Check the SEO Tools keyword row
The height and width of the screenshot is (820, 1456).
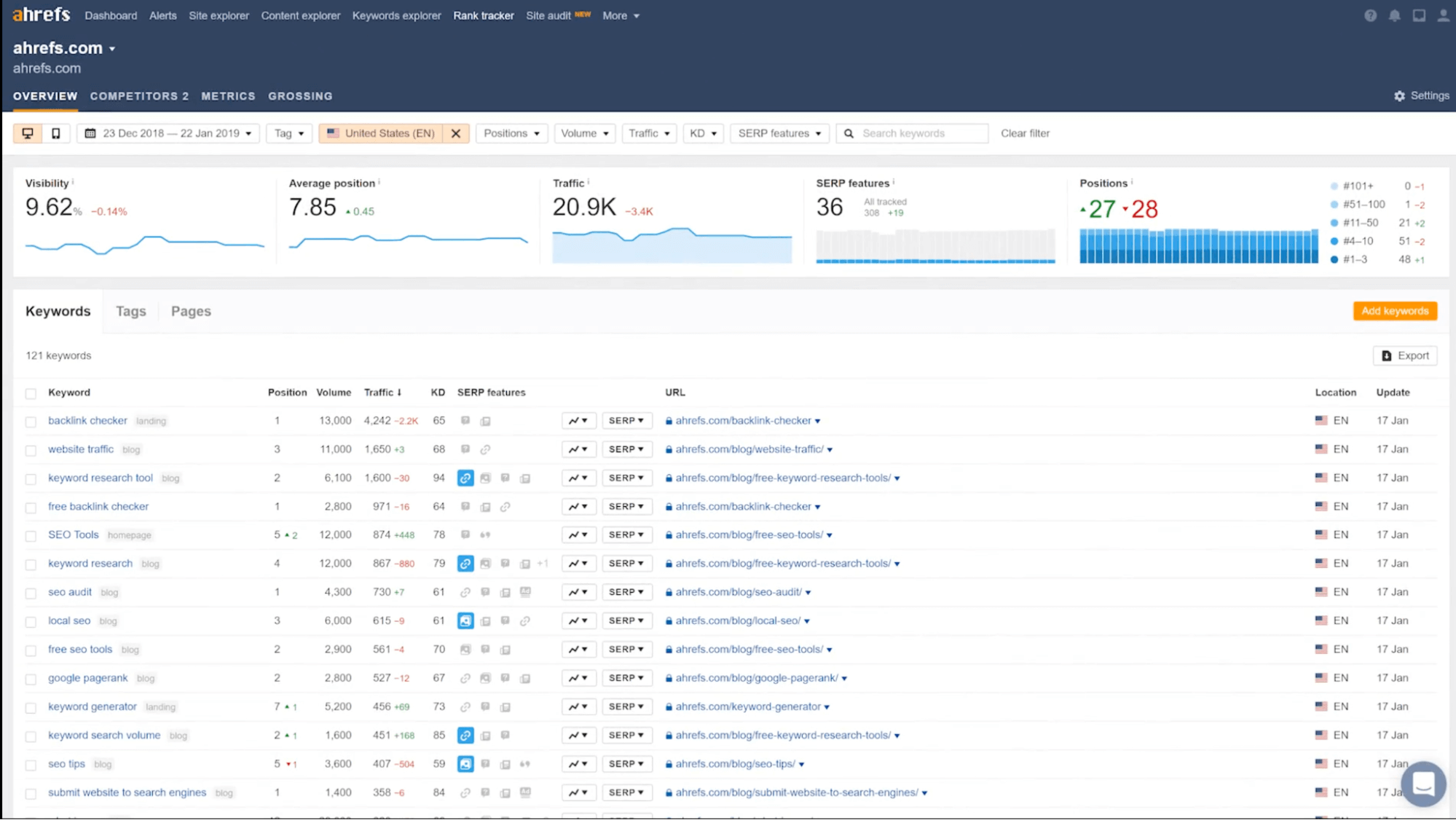31,536
